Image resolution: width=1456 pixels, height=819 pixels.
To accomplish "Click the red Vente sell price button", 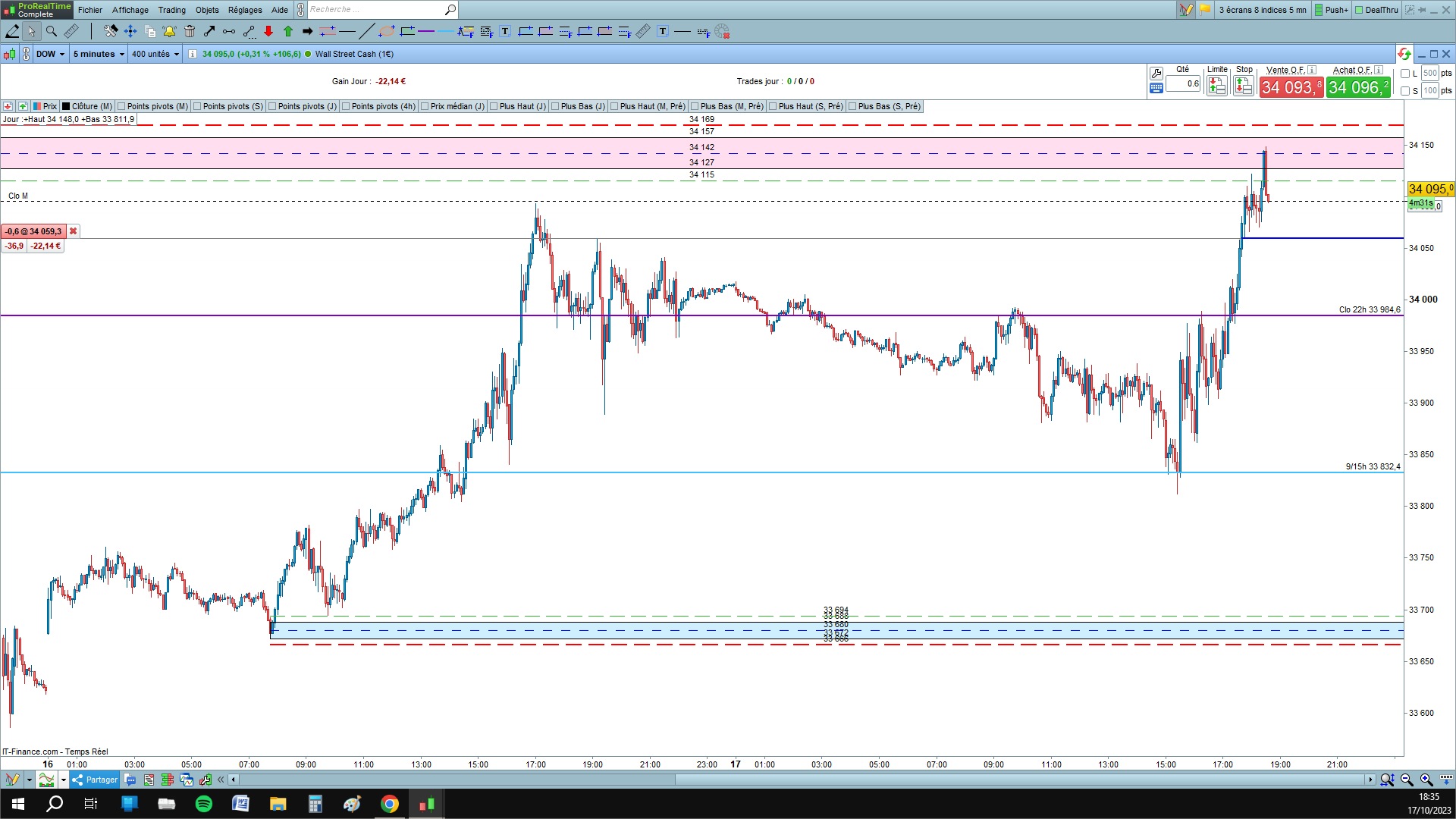I will click(1291, 87).
